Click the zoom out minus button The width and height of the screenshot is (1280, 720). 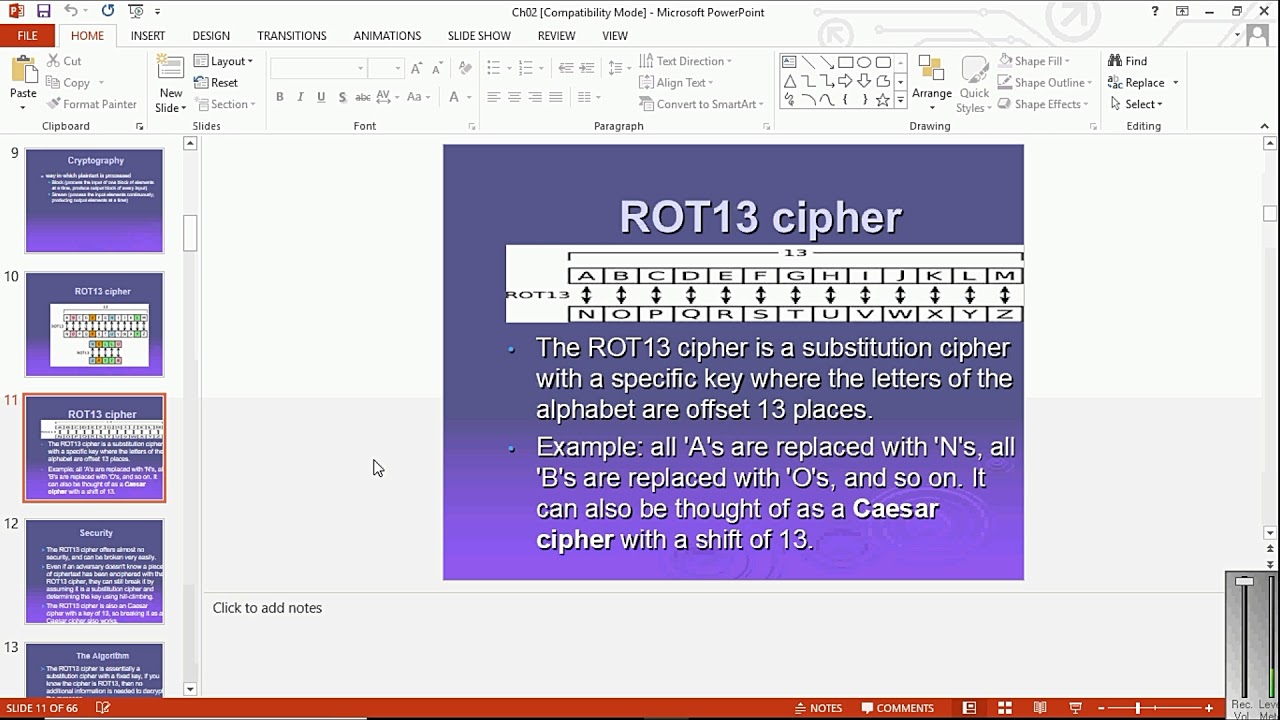1101,708
